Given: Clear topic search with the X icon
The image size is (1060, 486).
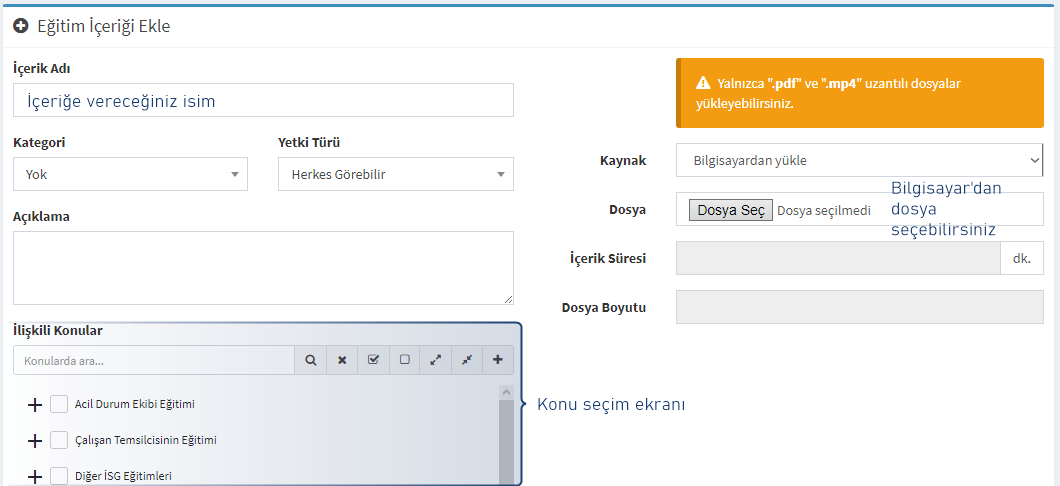Looking at the screenshot, I should point(342,360).
